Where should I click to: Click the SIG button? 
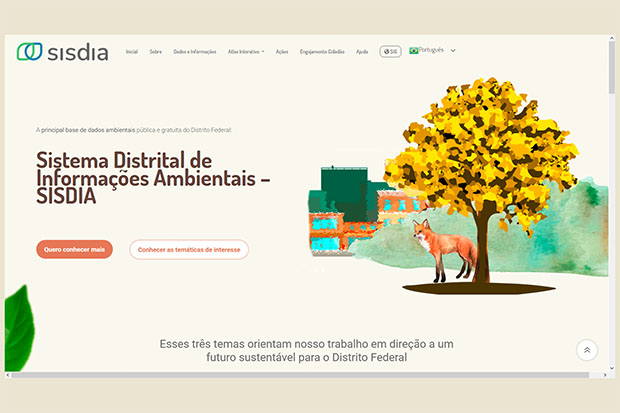[x=390, y=51]
